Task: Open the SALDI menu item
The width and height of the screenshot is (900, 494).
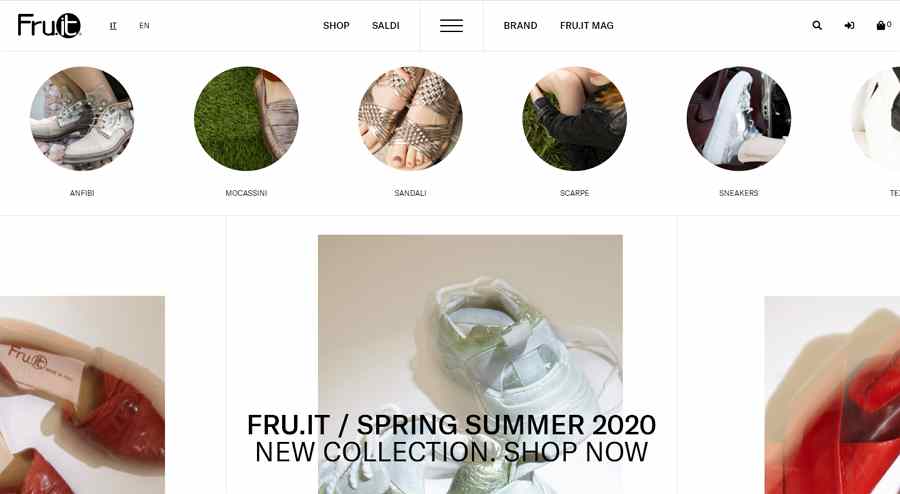Action: tap(386, 26)
